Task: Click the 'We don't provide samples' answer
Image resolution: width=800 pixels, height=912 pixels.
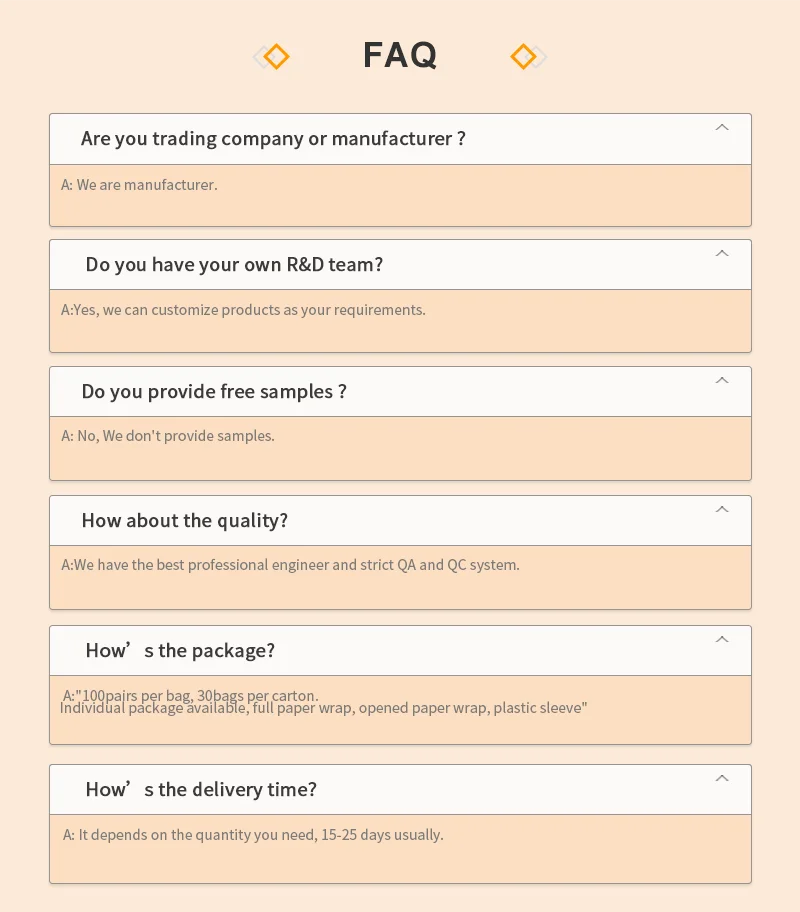Action: click(168, 436)
